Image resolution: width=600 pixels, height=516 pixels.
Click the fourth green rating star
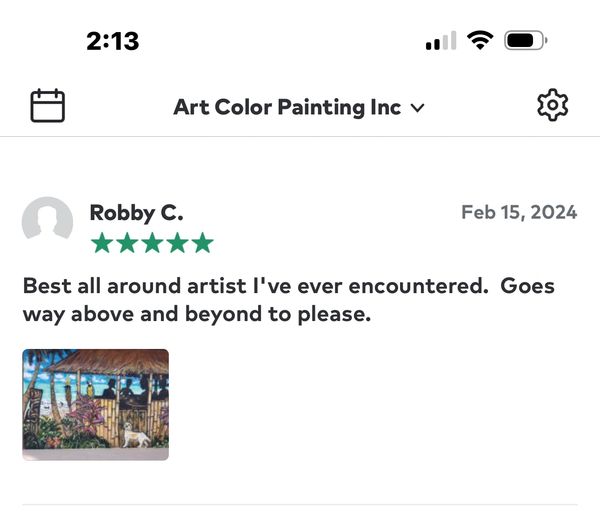click(178, 243)
